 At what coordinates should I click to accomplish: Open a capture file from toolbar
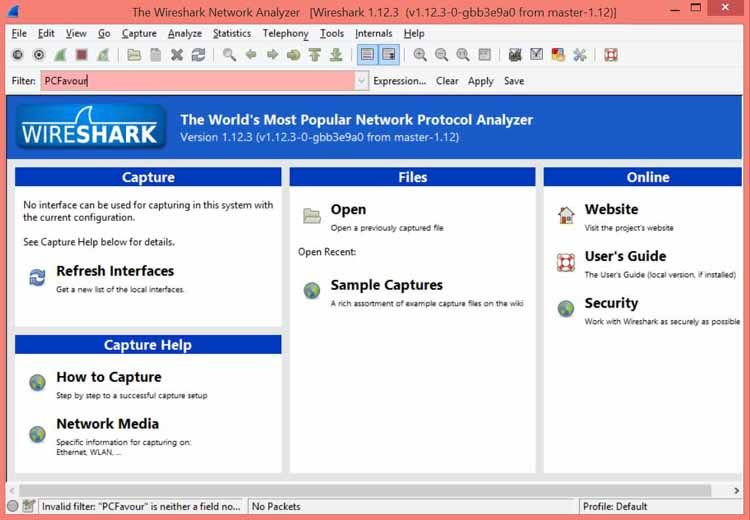coord(134,55)
